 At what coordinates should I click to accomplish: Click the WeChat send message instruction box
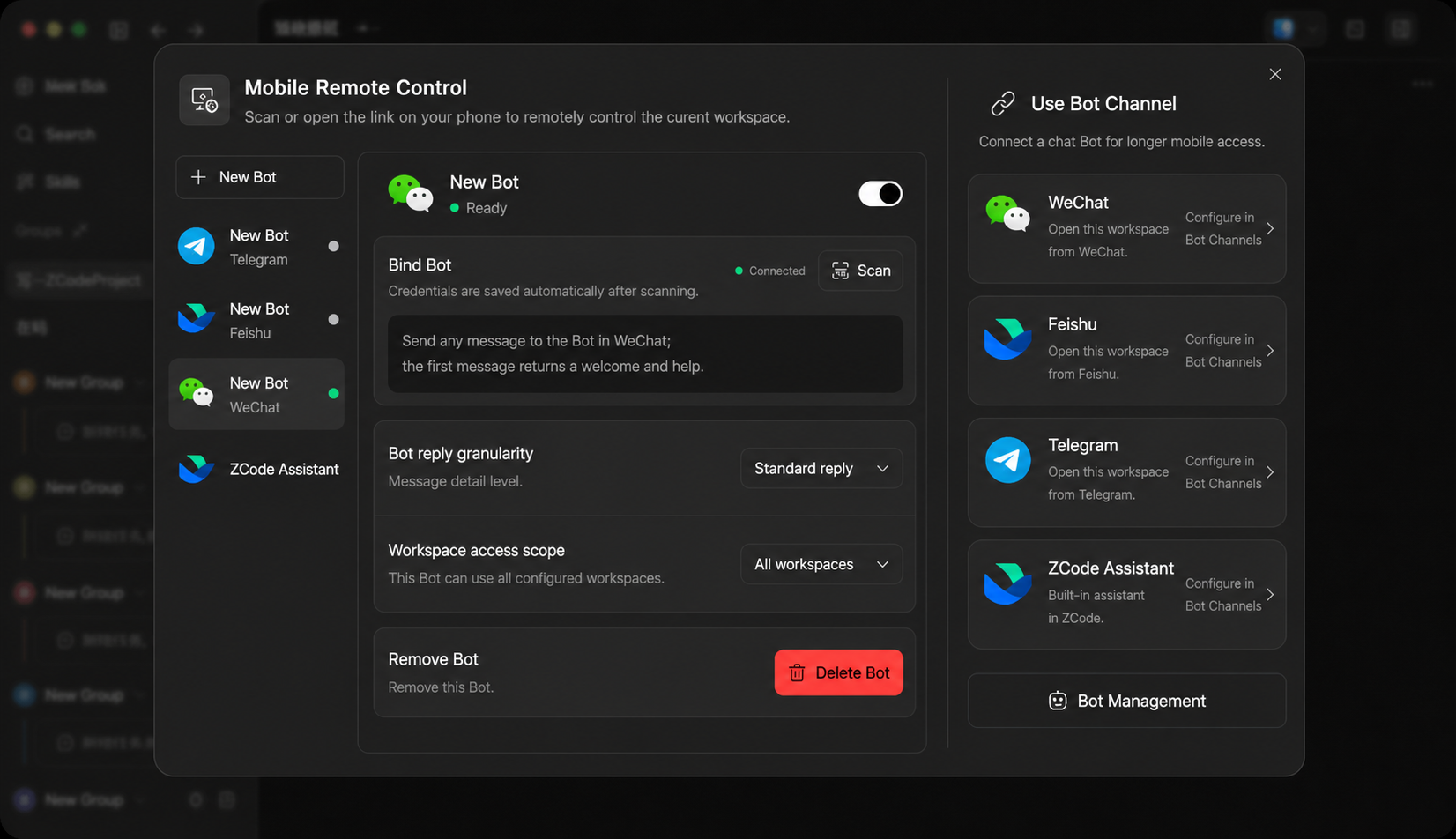(x=645, y=353)
